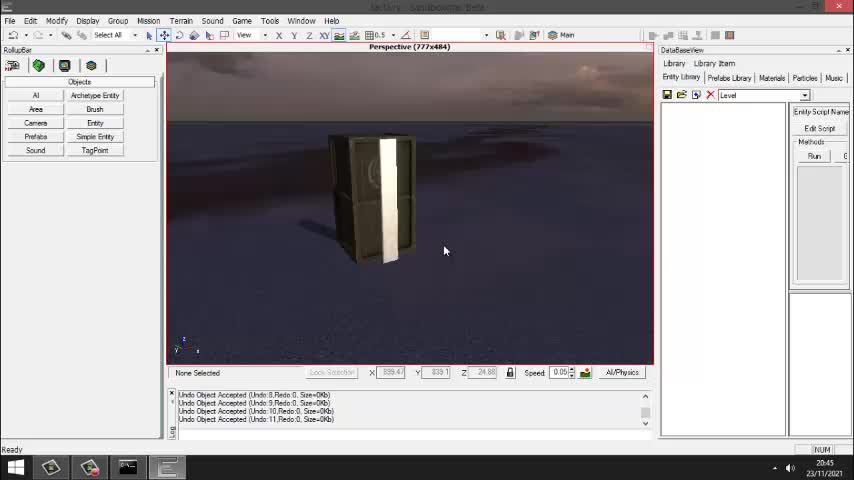Choose the Select Terrain tool

point(209,35)
